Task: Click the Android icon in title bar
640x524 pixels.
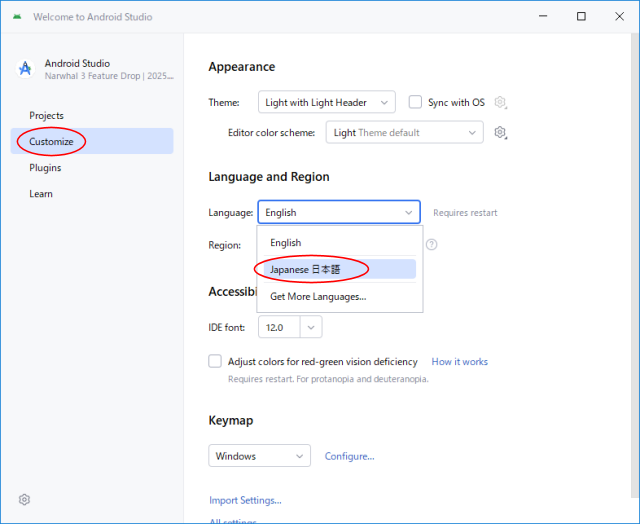Action: tap(17, 17)
